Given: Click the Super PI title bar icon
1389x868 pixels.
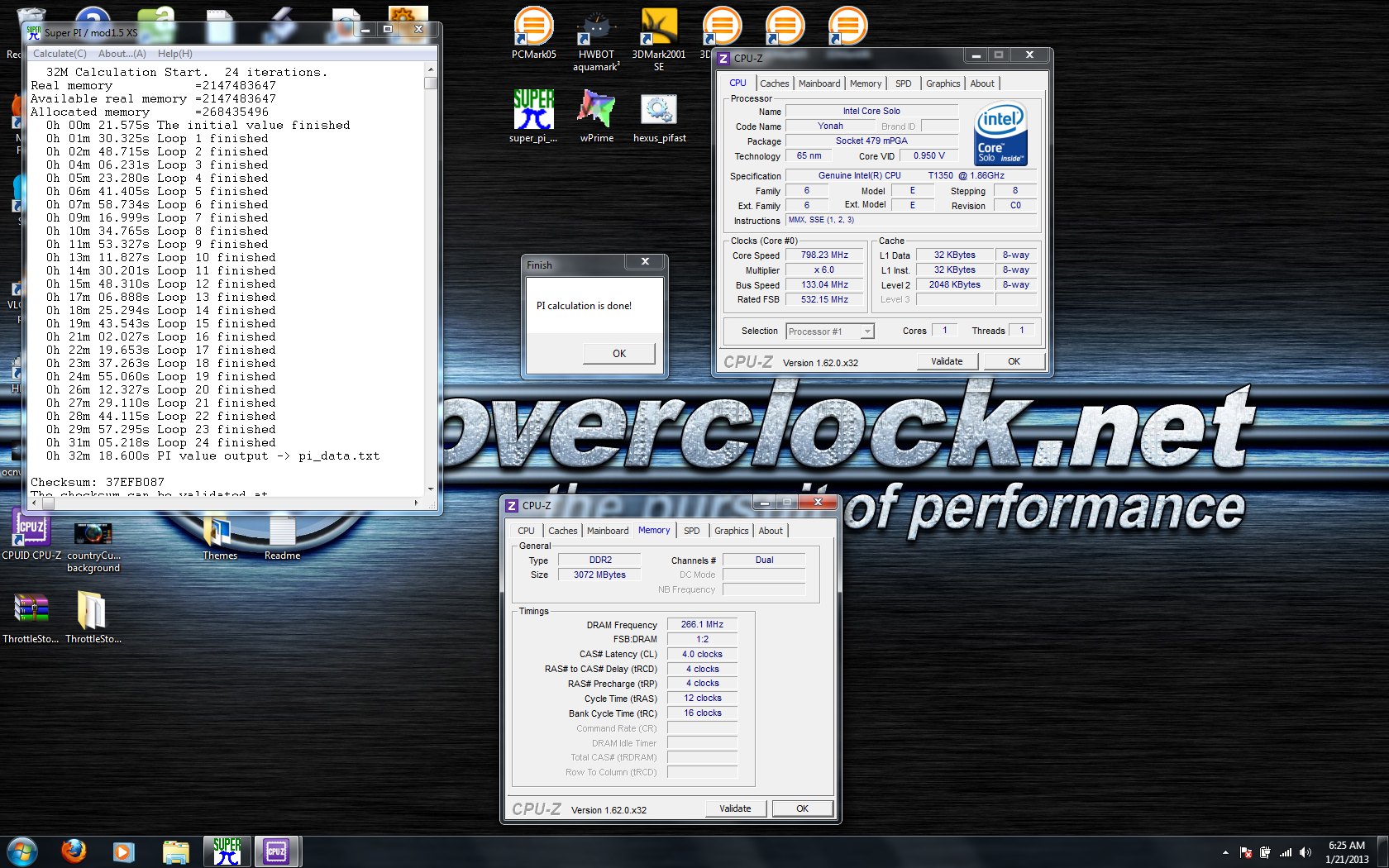Looking at the screenshot, I should click(34, 32).
